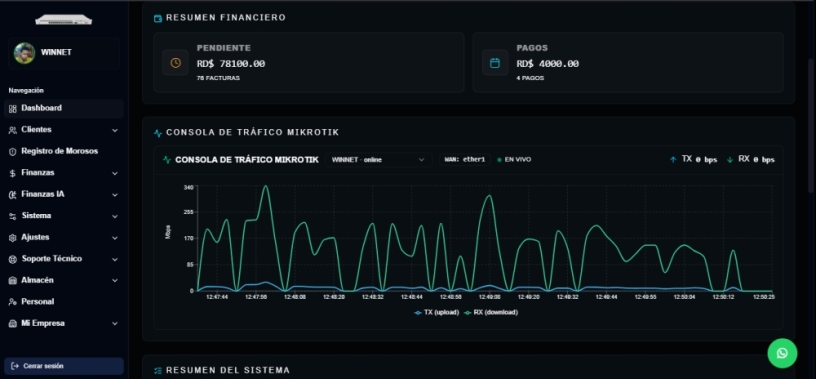This screenshot has width=816, height=379.
Task: Open the Almacén menu item
Action: point(63,280)
